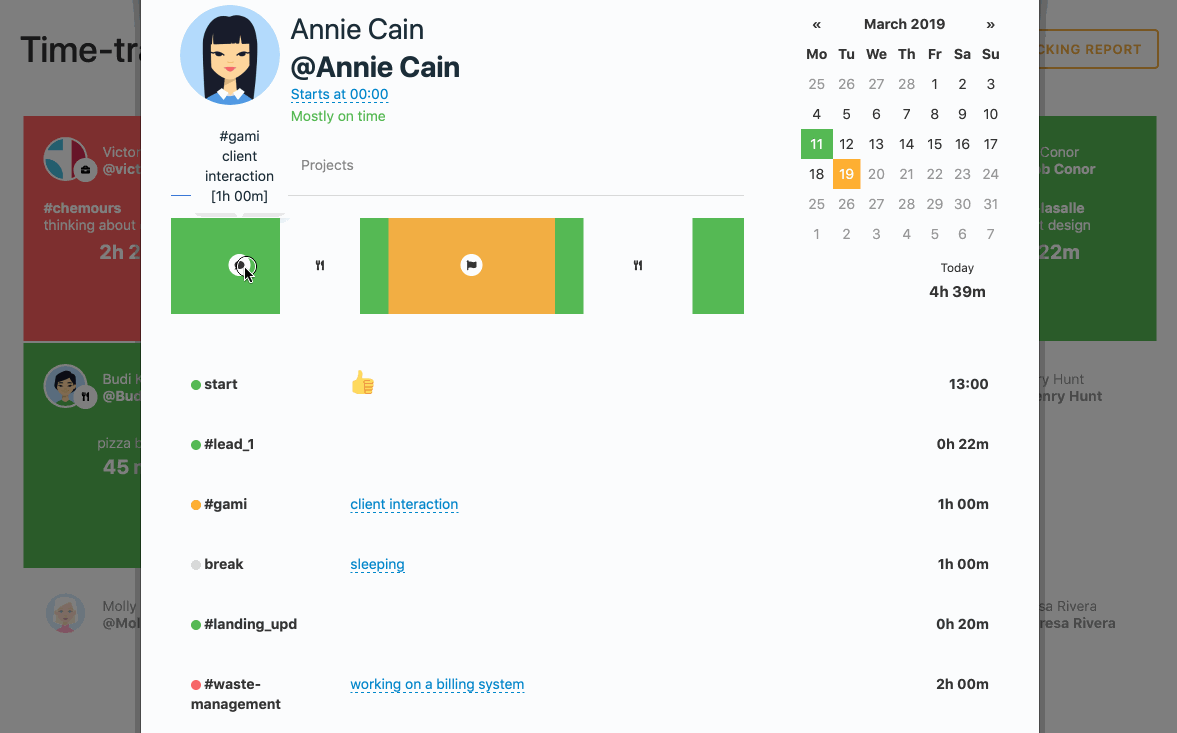
Task: Go to the previous month in the calendar
Action: pos(817,24)
